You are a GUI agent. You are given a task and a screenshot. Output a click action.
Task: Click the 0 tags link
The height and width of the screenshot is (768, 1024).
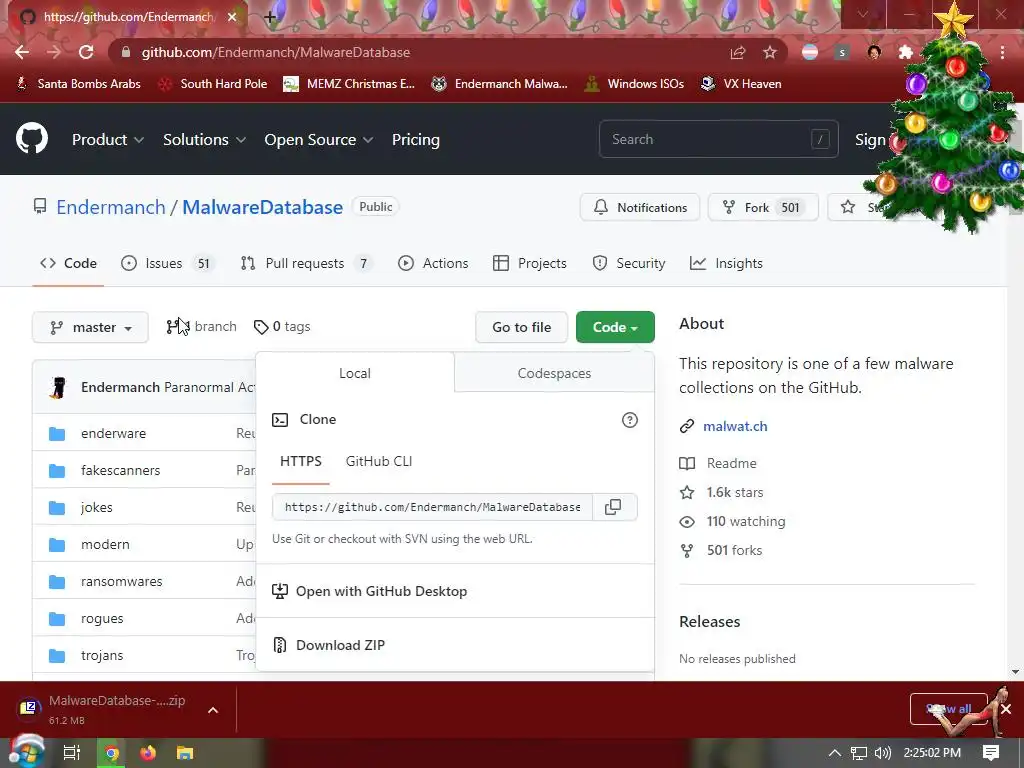[282, 327]
